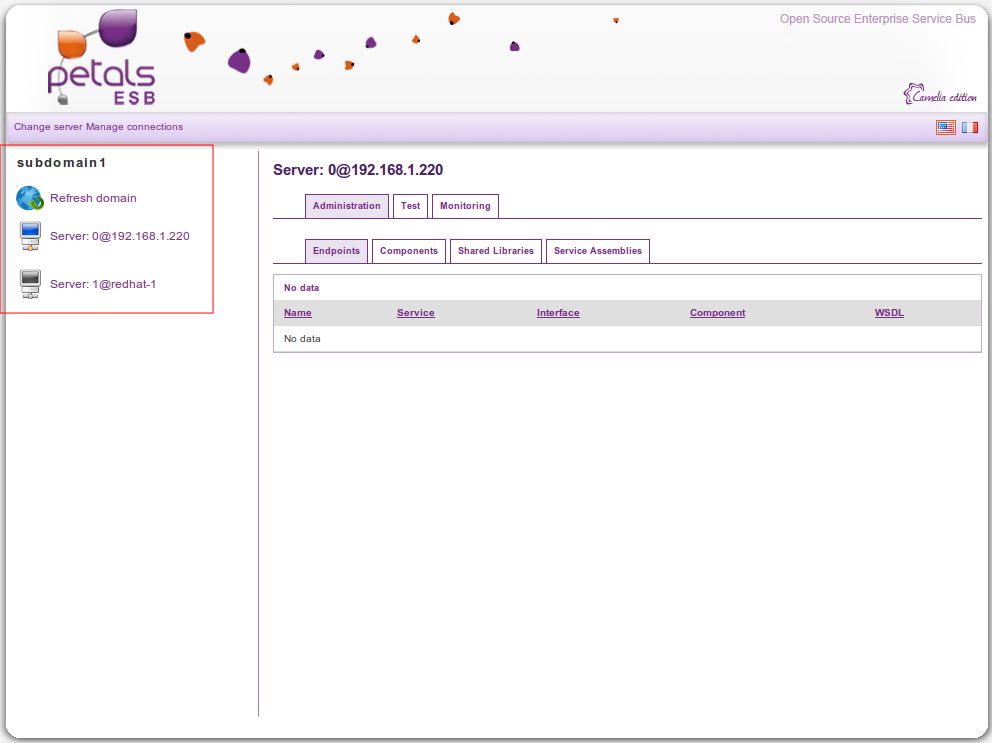
Task: Select the Components sub-tab
Action: (409, 251)
